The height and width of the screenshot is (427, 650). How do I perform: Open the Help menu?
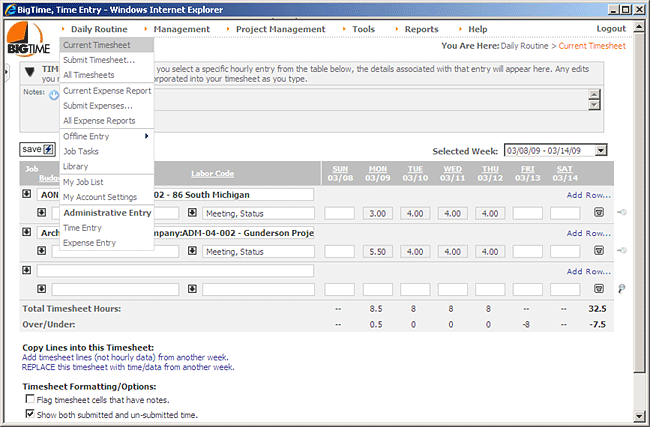[x=478, y=29]
